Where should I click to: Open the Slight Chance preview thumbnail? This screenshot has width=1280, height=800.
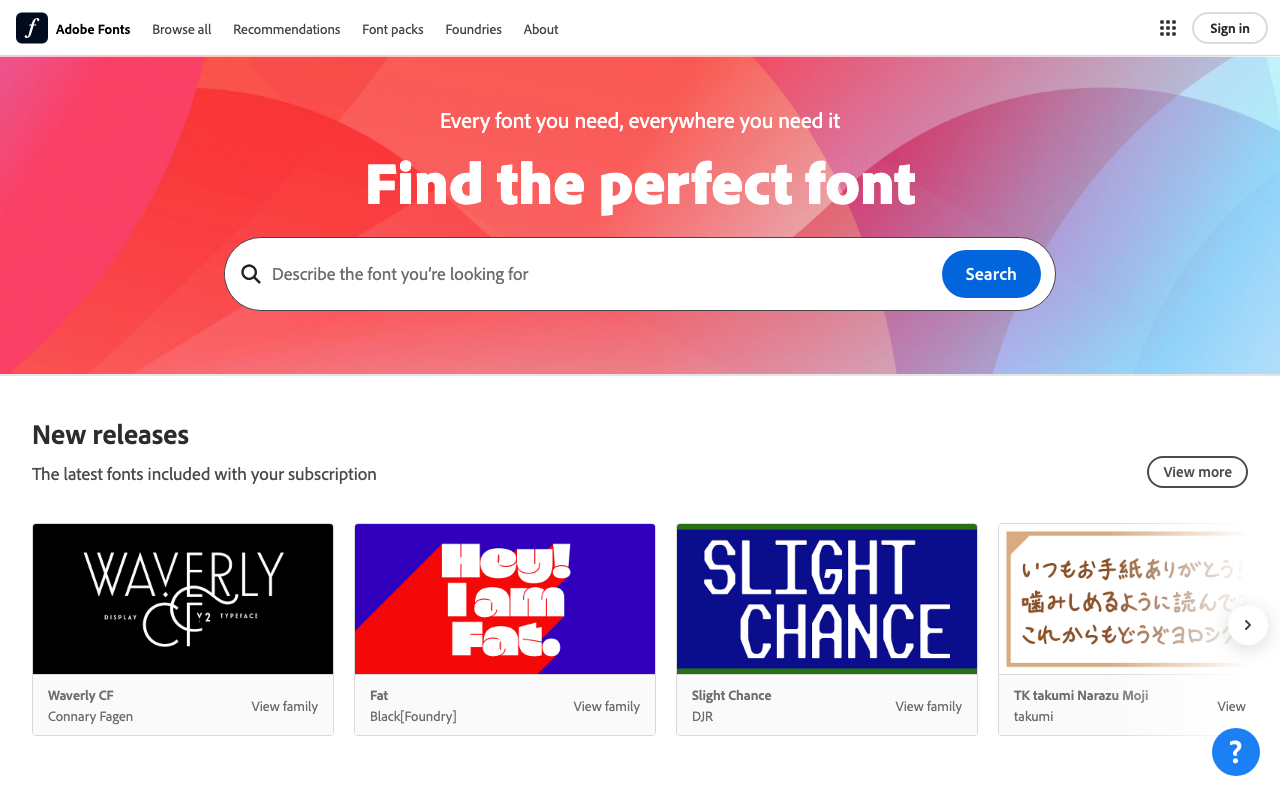(827, 599)
